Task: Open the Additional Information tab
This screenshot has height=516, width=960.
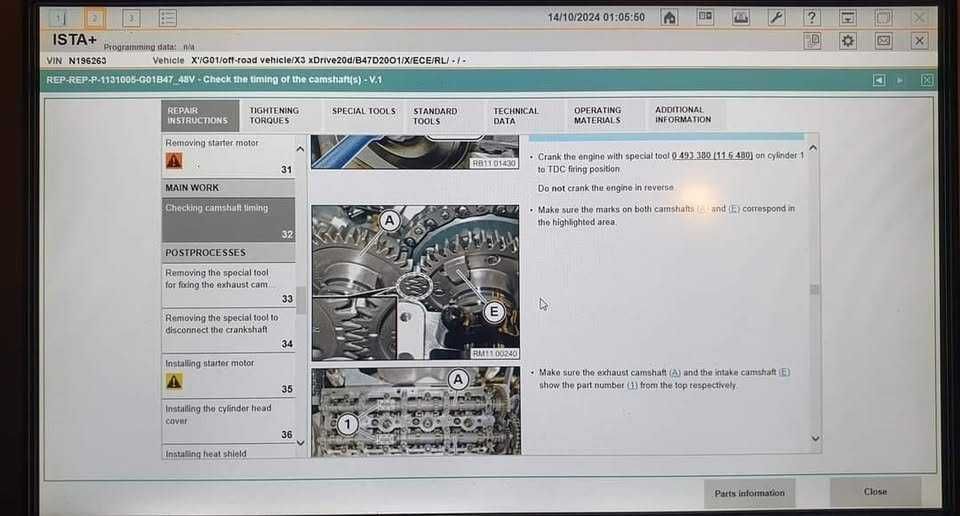Action: point(686,115)
